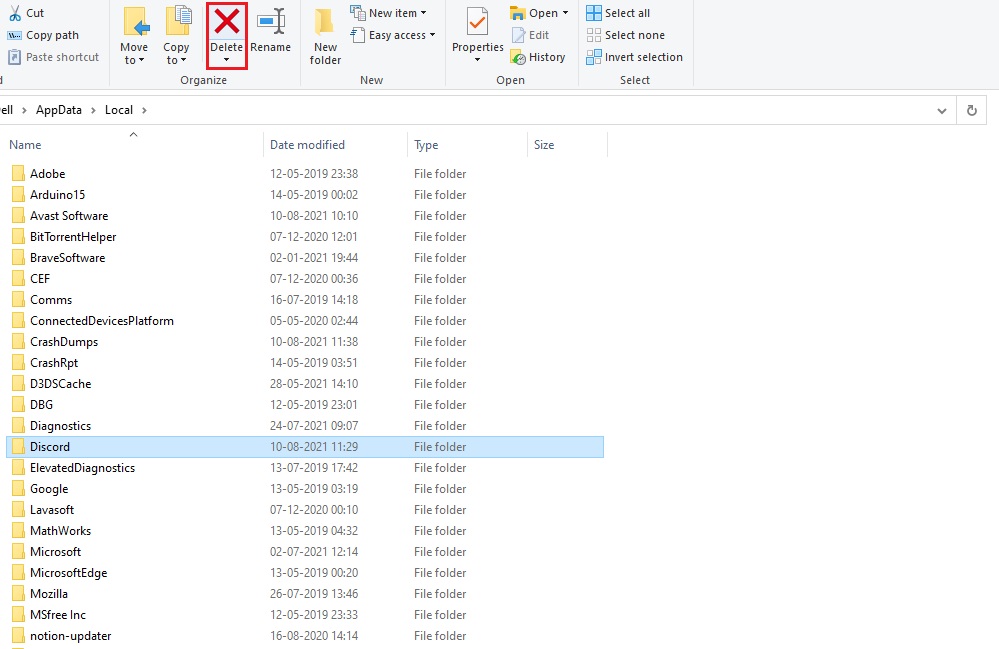This screenshot has width=999, height=649.
Task: Click the Google folder icon
Action: coord(18,489)
